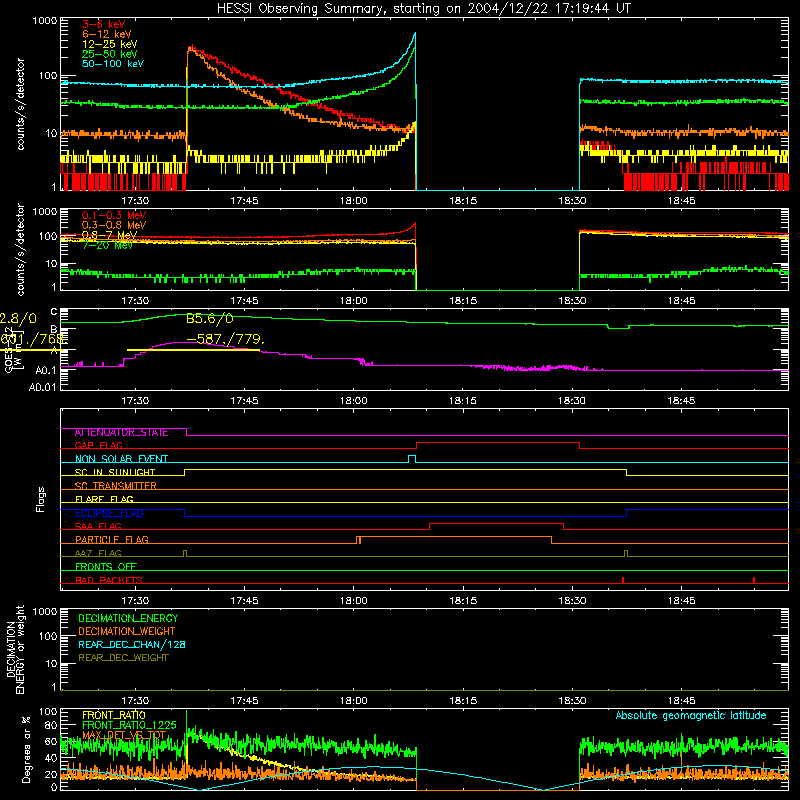Click the A0.01 tick label on GOES axis

pyautogui.click(x=42, y=387)
